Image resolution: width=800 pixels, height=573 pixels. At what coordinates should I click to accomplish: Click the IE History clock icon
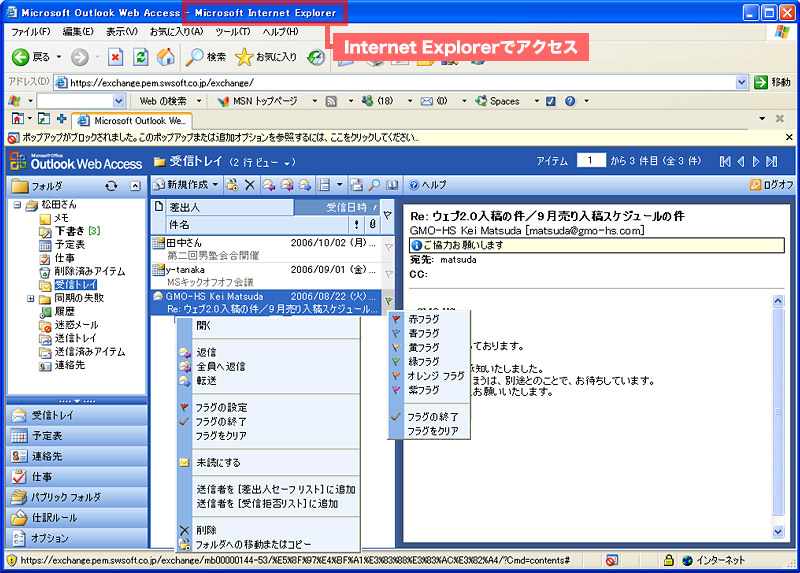point(316,57)
